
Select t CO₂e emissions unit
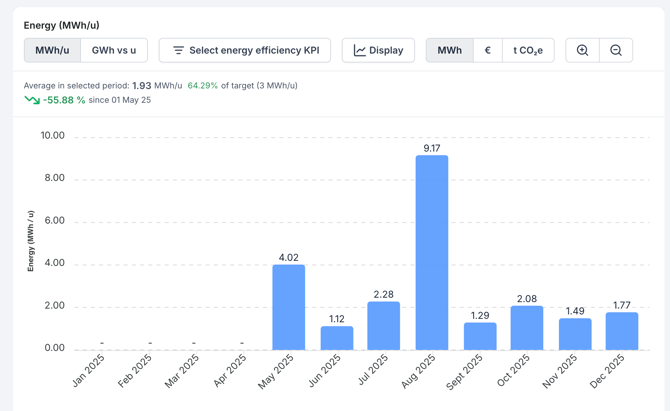528,50
